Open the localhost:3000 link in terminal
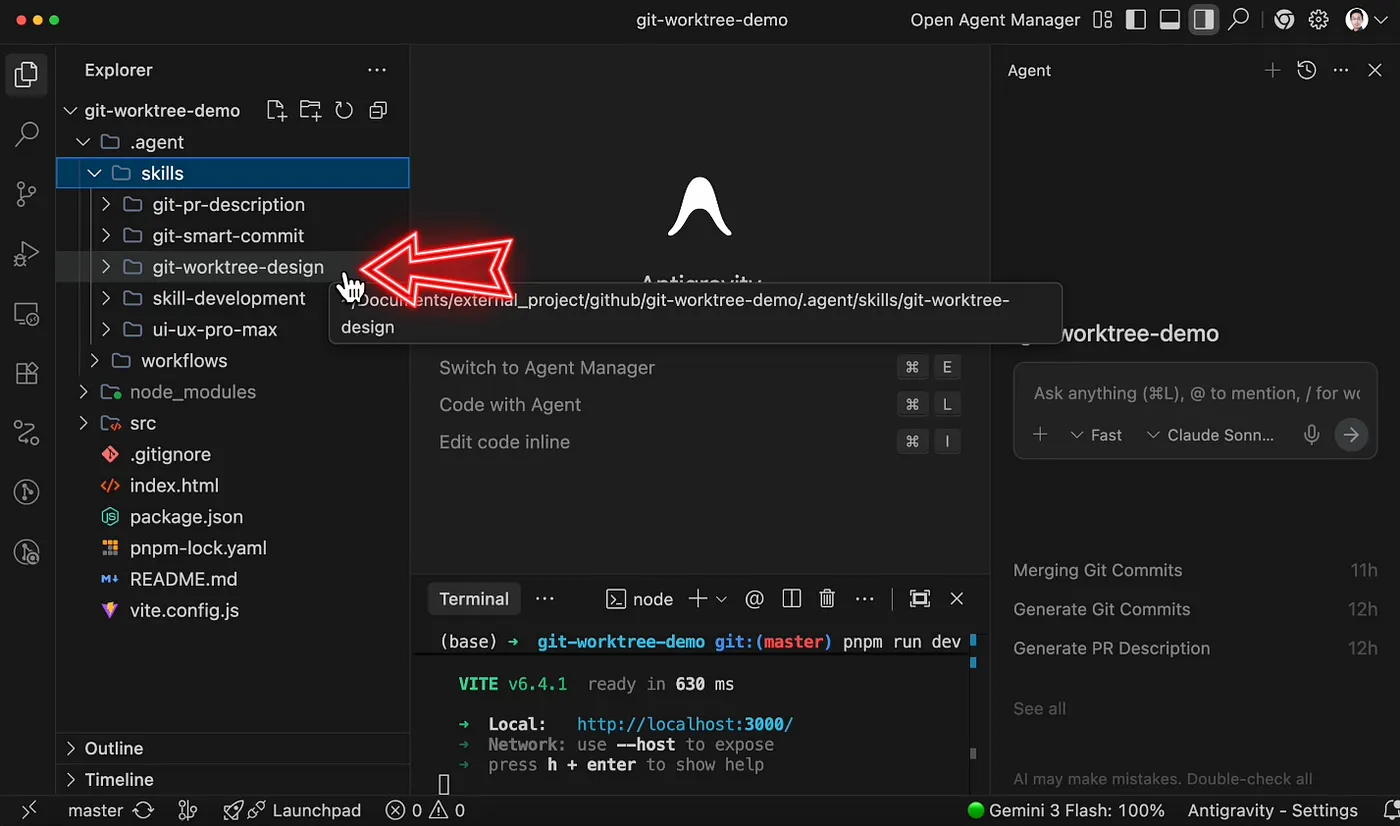This screenshot has height=826, width=1400. pyautogui.click(x=685, y=724)
